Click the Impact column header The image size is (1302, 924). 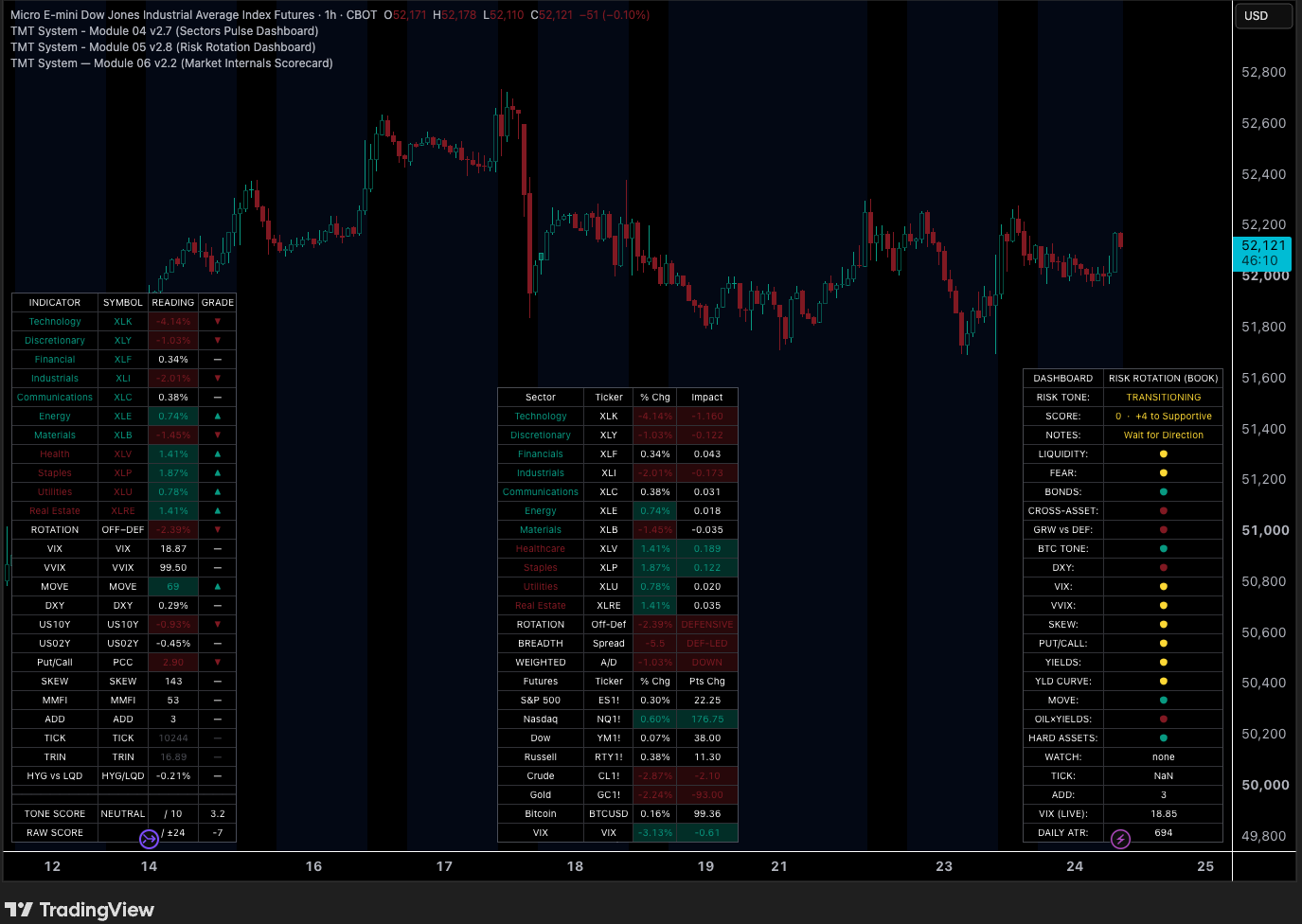coord(707,398)
